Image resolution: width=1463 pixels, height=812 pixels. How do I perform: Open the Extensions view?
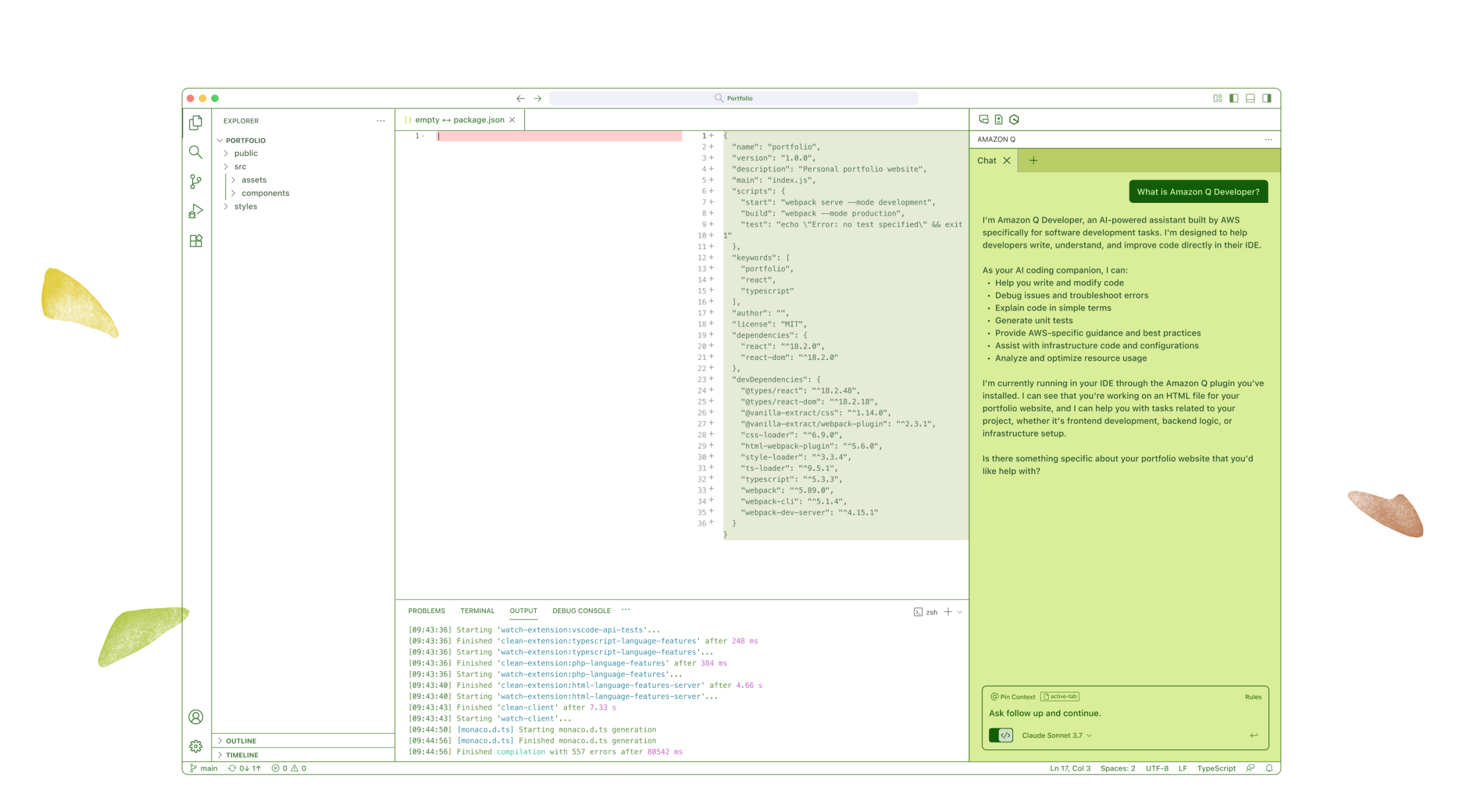coord(195,241)
